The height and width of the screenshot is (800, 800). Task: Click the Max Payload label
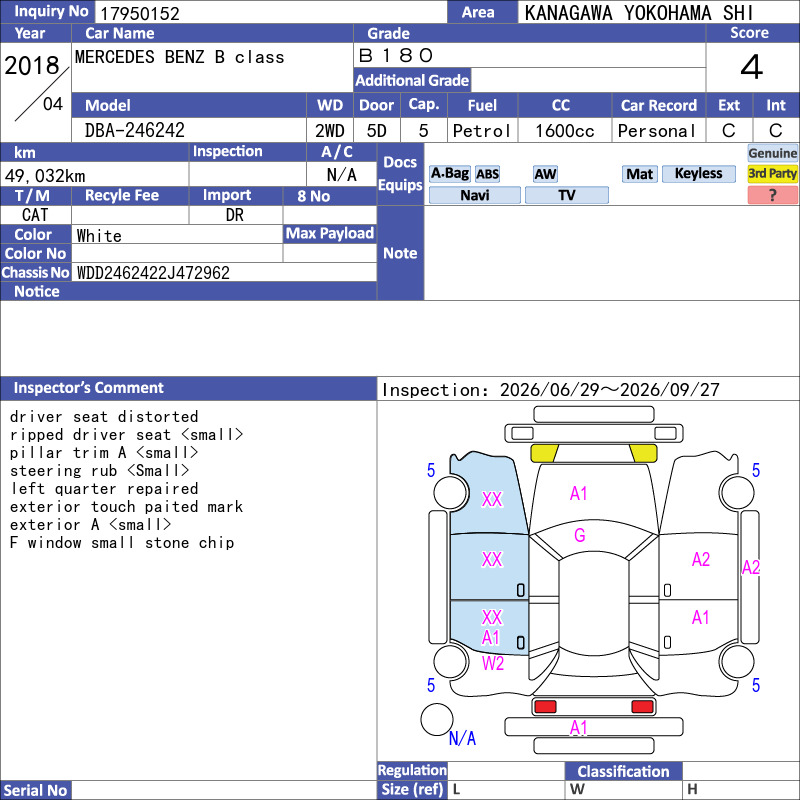(x=330, y=233)
